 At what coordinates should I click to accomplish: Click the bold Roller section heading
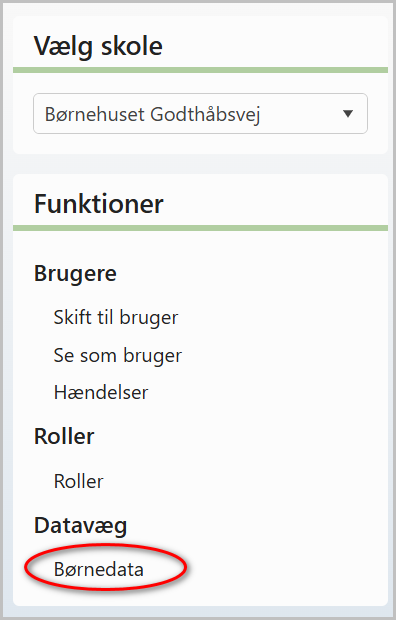64,437
